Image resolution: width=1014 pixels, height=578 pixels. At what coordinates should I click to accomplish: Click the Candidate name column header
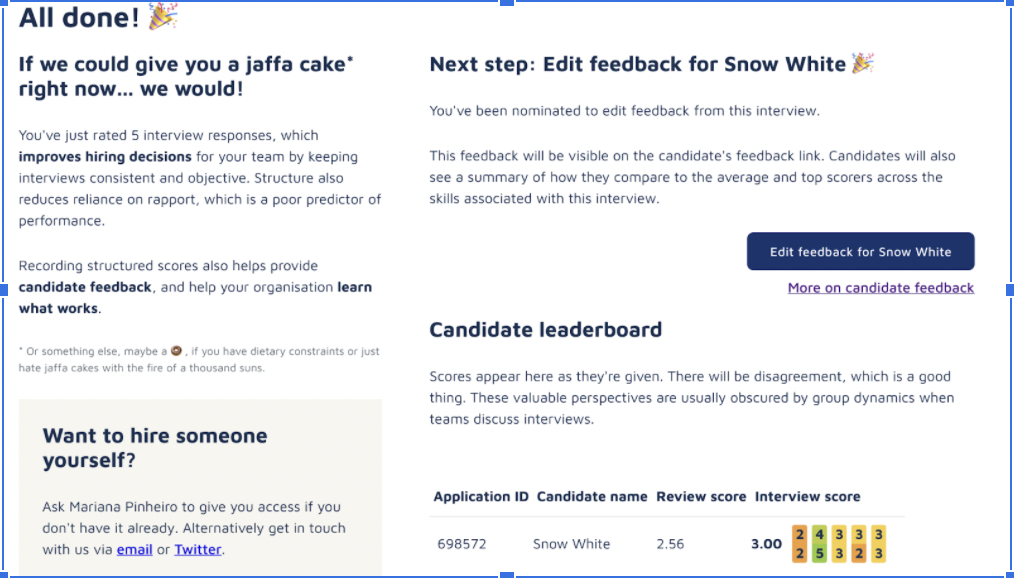(x=592, y=497)
